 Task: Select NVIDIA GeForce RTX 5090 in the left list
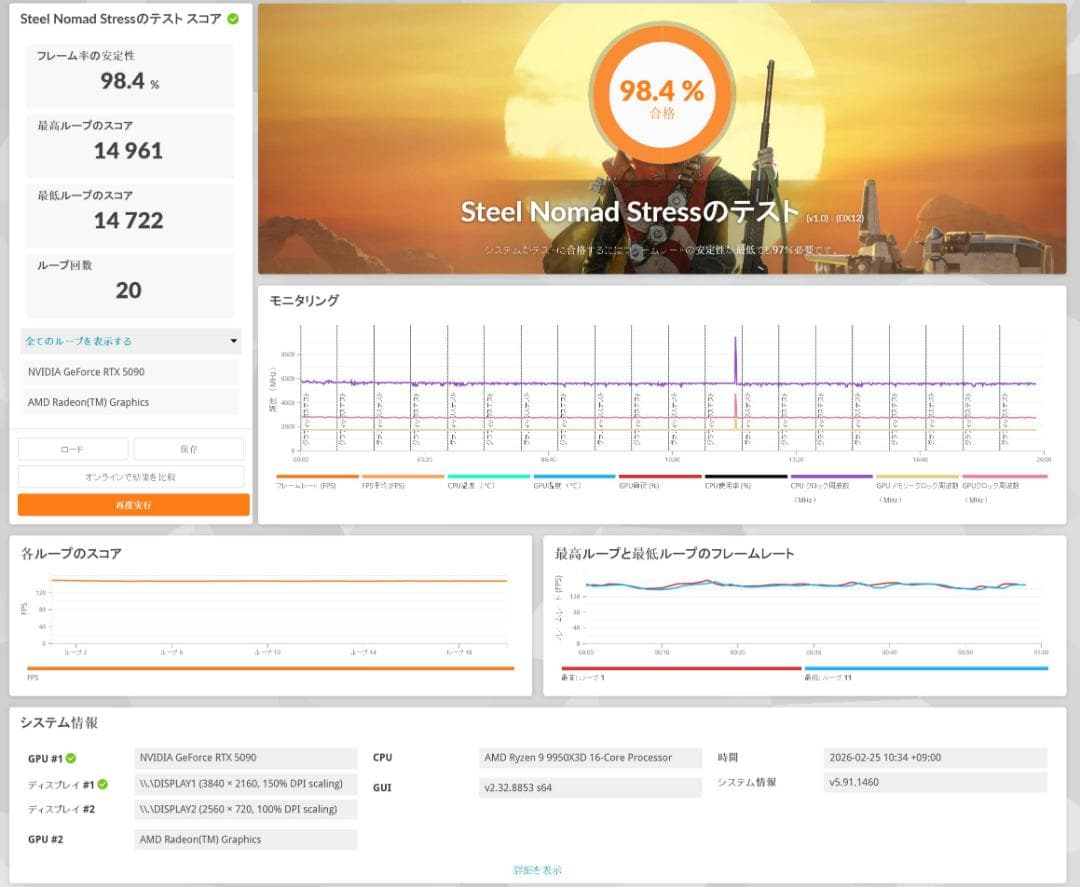(130, 372)
